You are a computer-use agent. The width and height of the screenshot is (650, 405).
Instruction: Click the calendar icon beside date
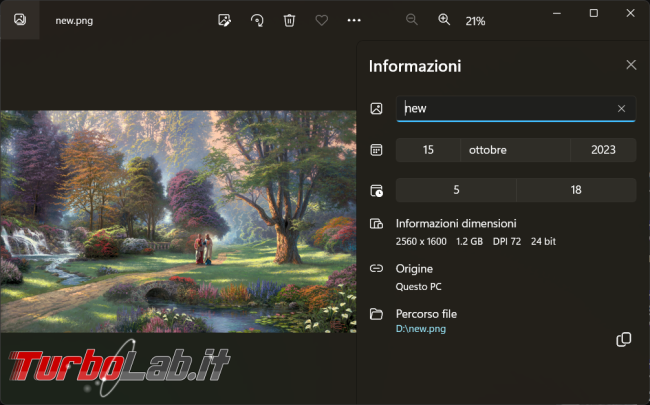pyautogui.click(x=376, y=150)
